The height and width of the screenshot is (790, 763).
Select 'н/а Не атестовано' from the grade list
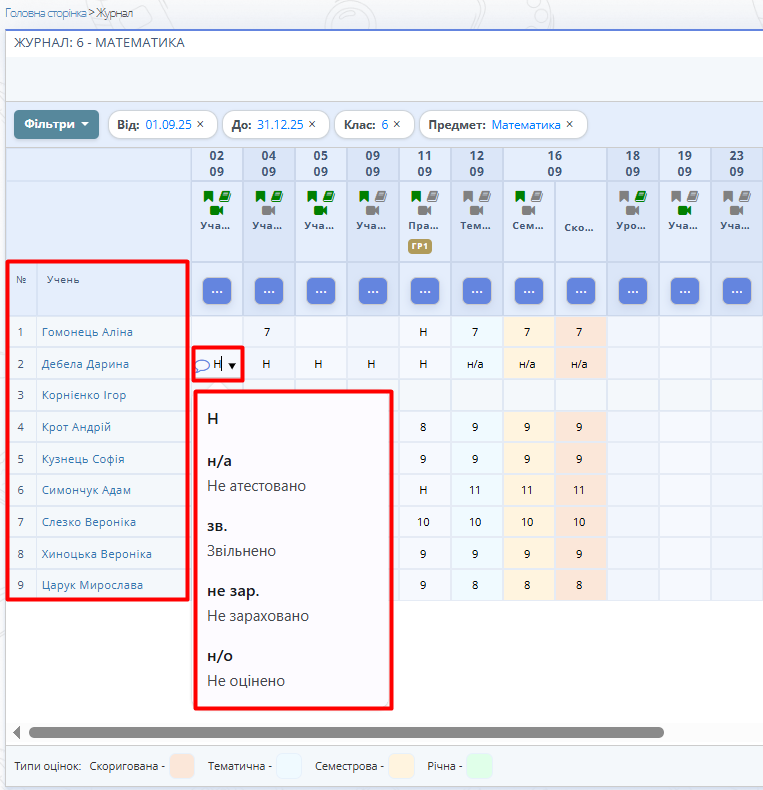[x=256, y=473]
